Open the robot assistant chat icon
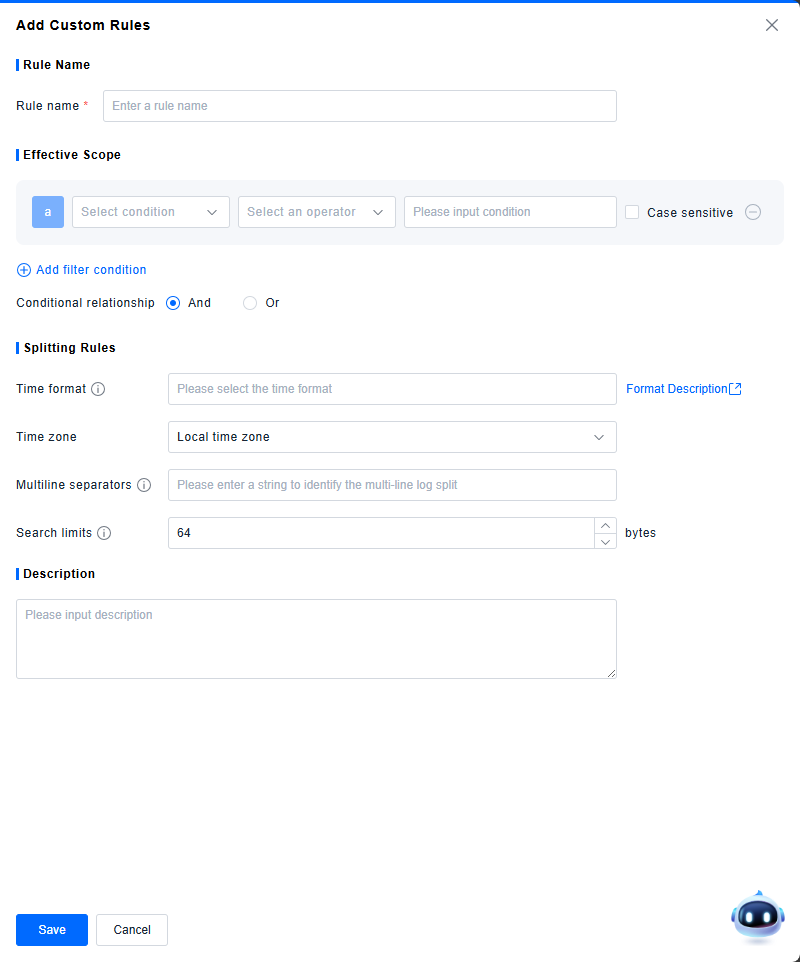Screen dimensions: 800x962 coord(757,915)
